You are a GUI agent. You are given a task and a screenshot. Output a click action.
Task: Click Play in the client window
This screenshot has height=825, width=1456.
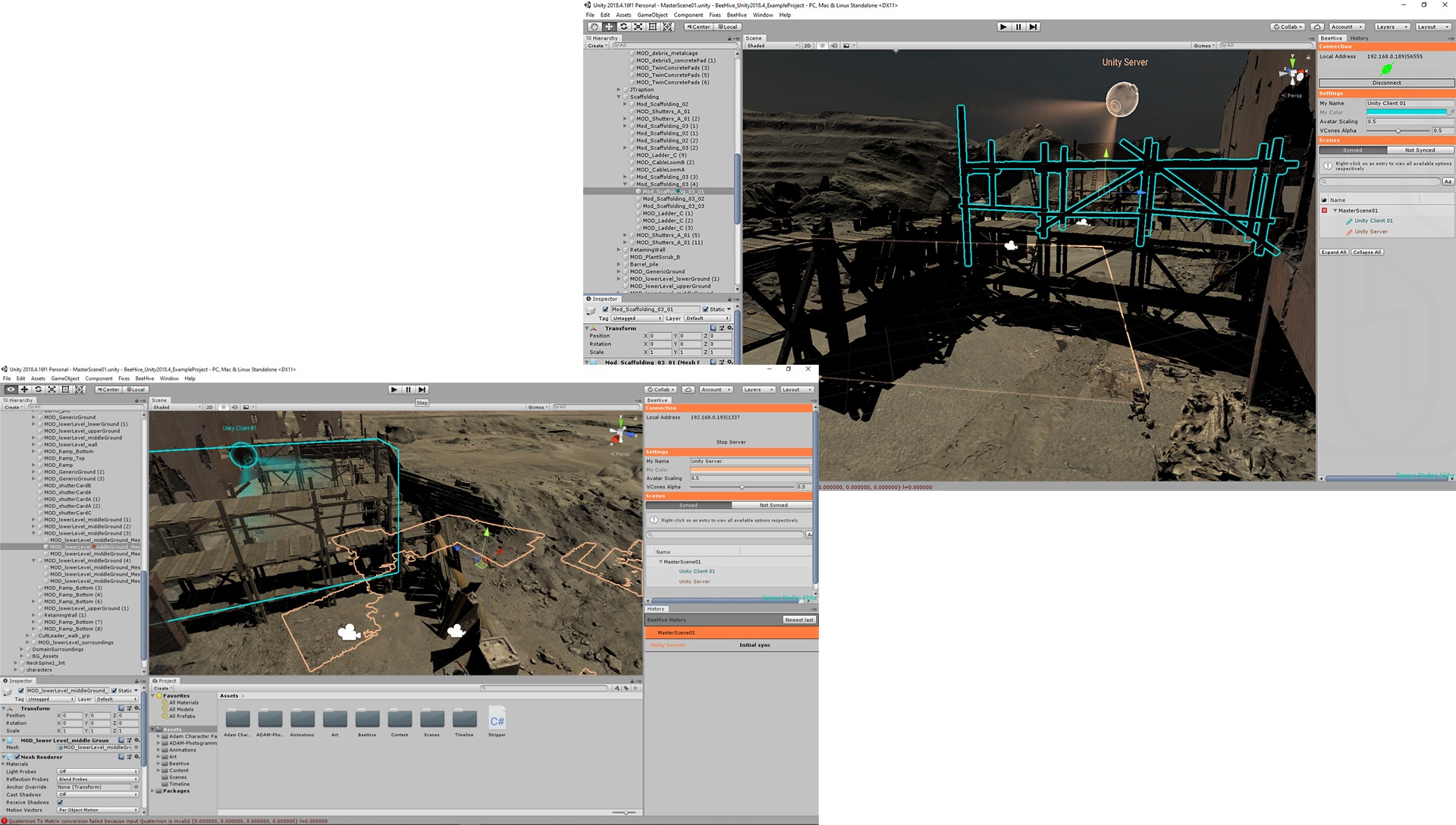coord(1003,27)
